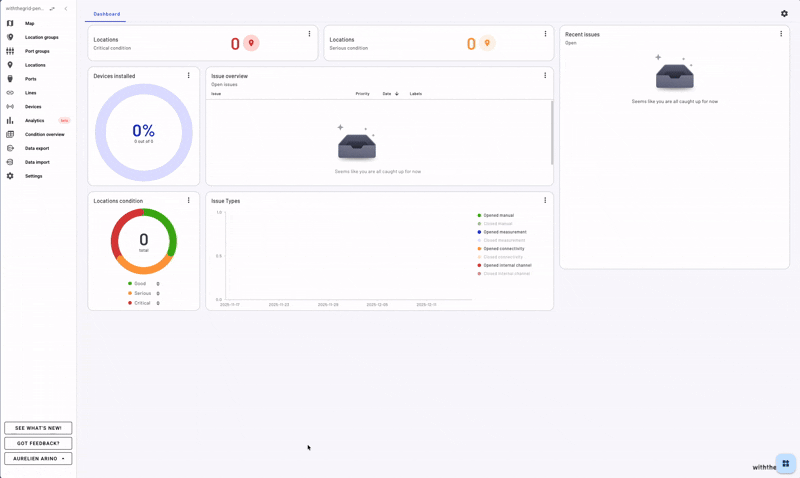Open Analytics bar chart icon
The image size is (800, 478).
(x=10, y=121)
